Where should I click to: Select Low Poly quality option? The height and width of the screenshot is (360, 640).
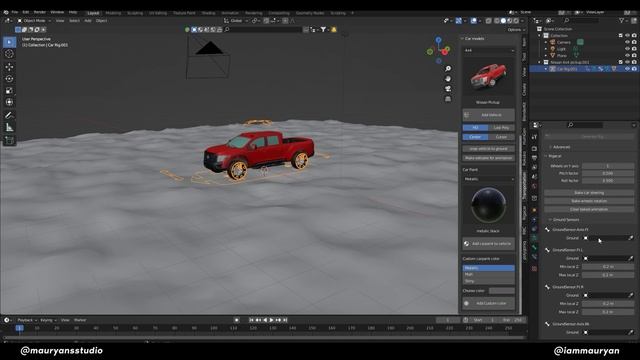tap(501, 128)
